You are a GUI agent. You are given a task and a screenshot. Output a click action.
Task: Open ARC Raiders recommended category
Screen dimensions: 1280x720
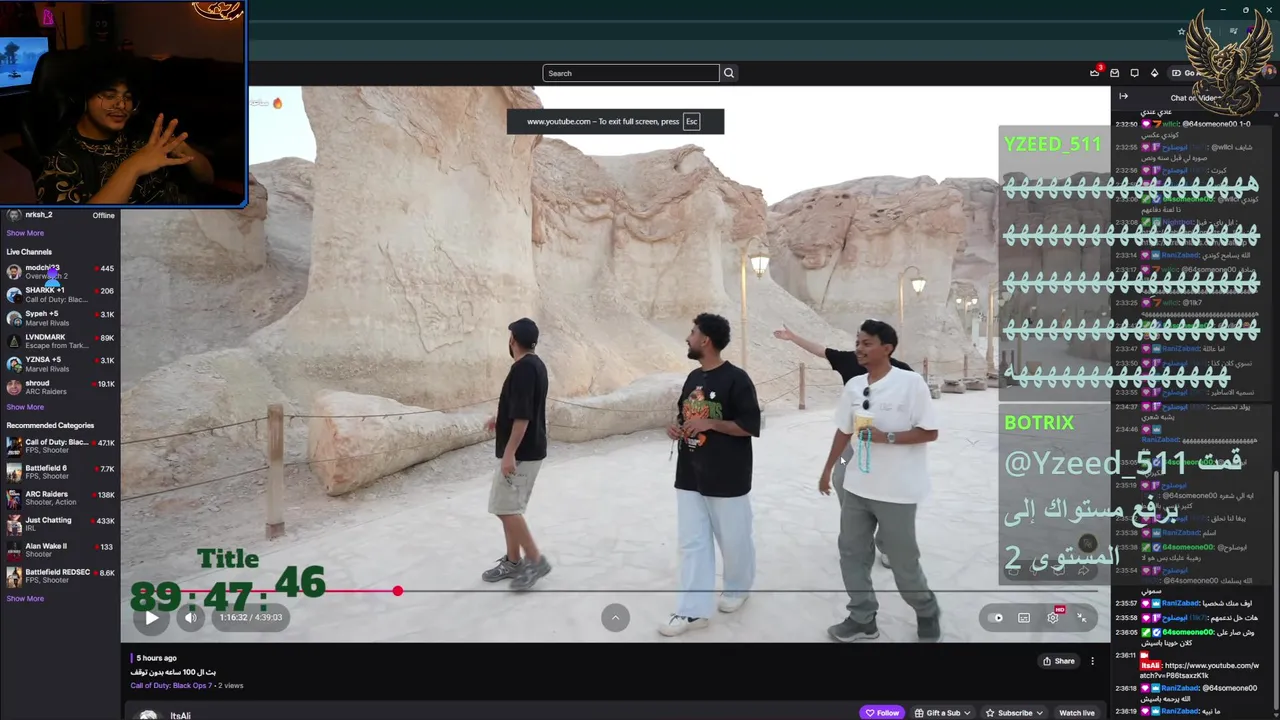(60, 498)
